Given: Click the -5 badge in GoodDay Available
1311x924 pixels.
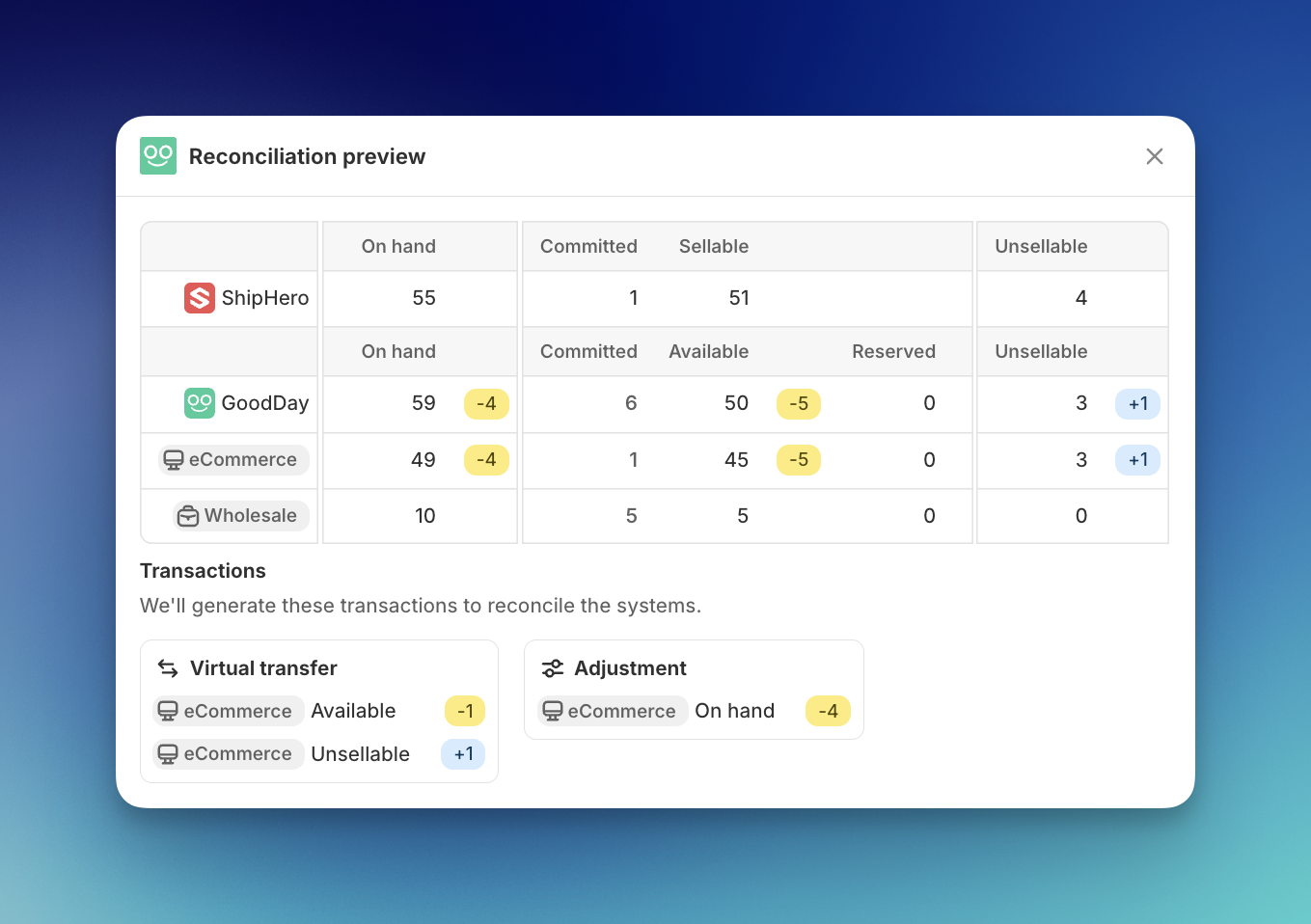Looking at the screenshot, I should pos(799,403).
